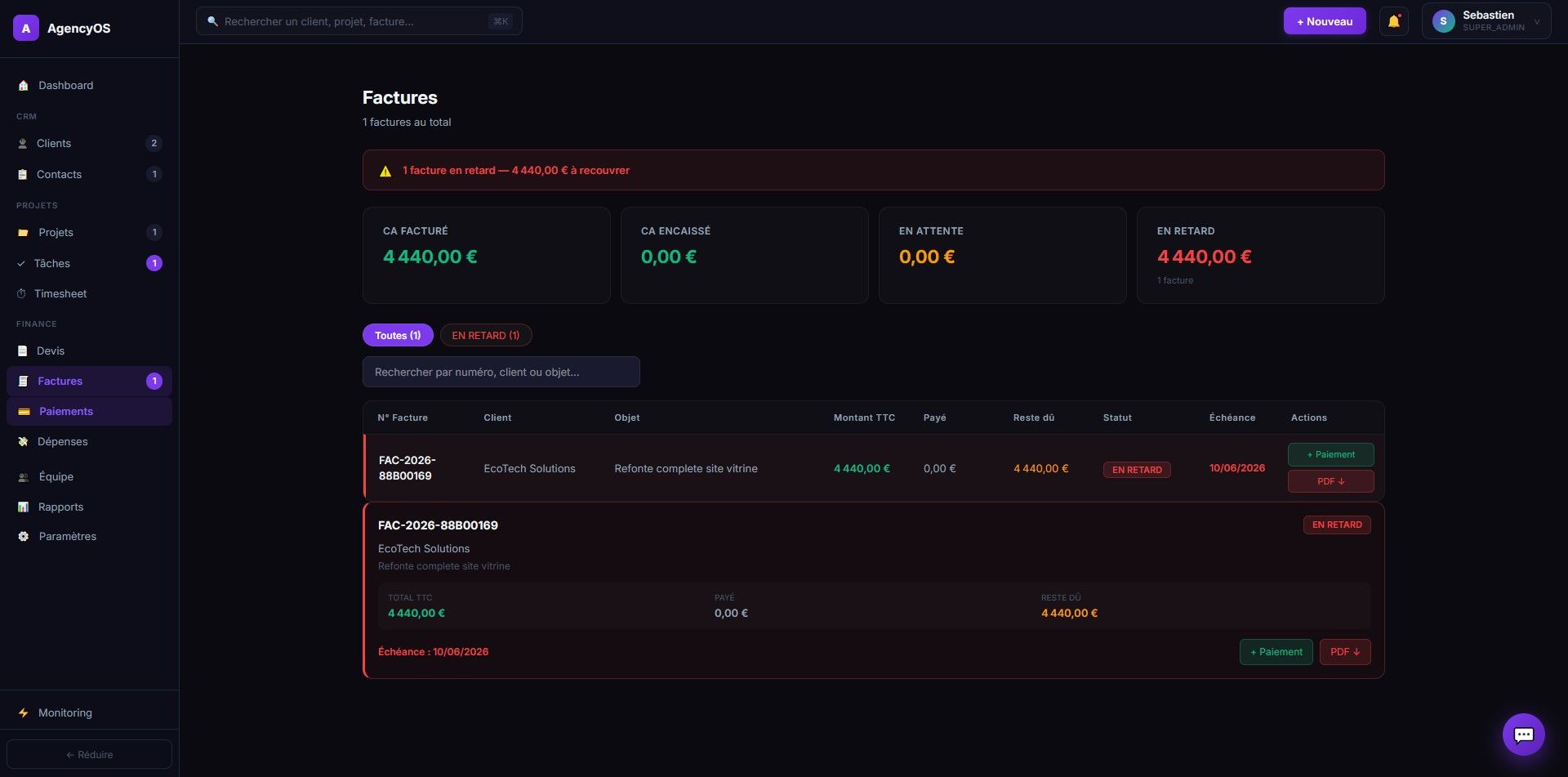The image size is (1568, 777).
Task: Open the Clients badge count 2
Action: point(154,143)
